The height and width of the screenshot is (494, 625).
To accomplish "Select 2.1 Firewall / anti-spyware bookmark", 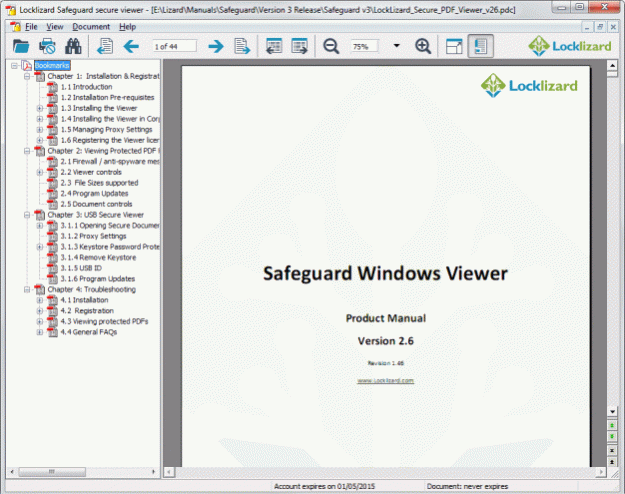I will pyautogui.click(x=110, y=161).
